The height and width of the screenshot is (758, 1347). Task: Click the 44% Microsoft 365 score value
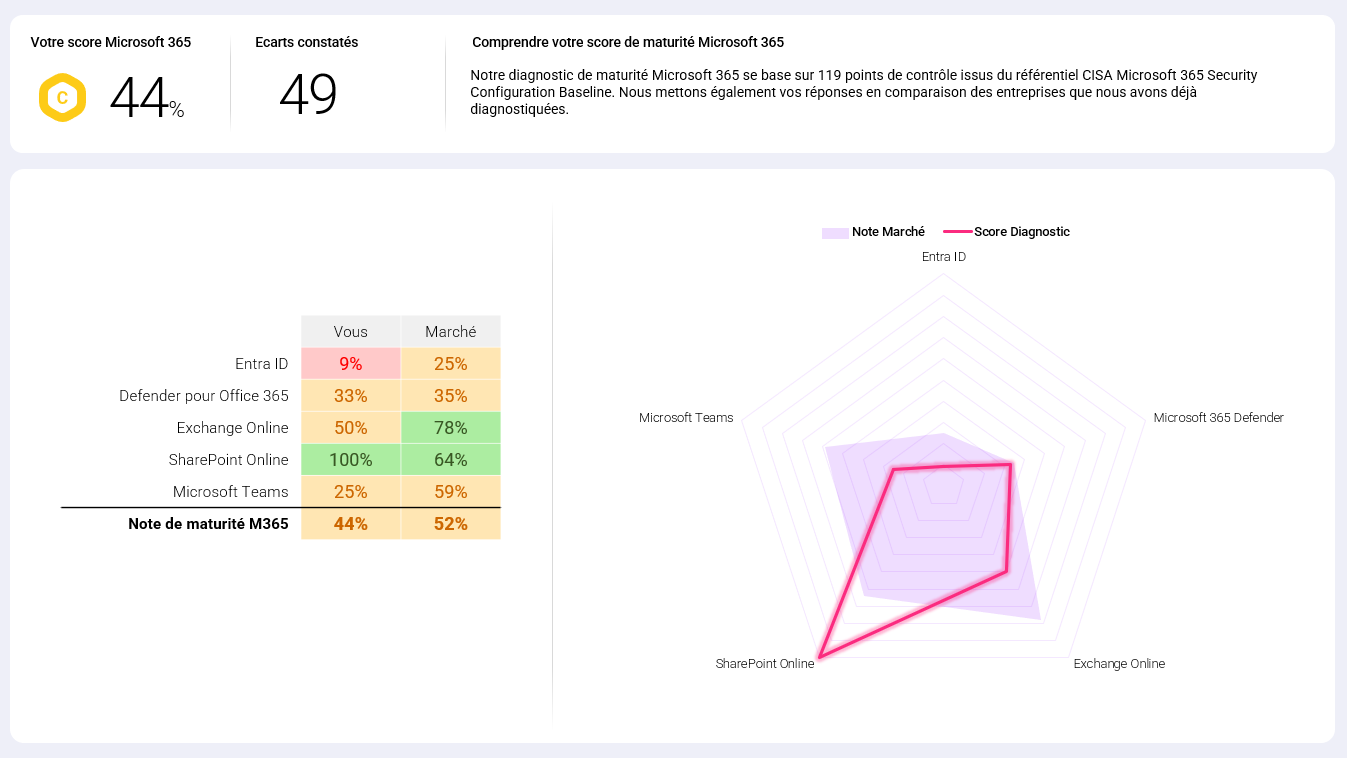click(x=146, y=99)
